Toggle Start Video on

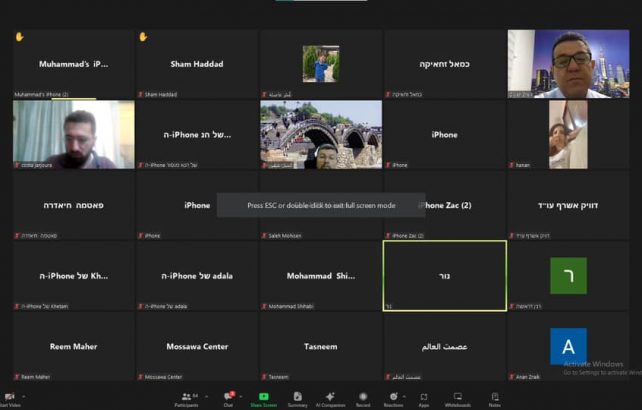[x=8, y=398]
